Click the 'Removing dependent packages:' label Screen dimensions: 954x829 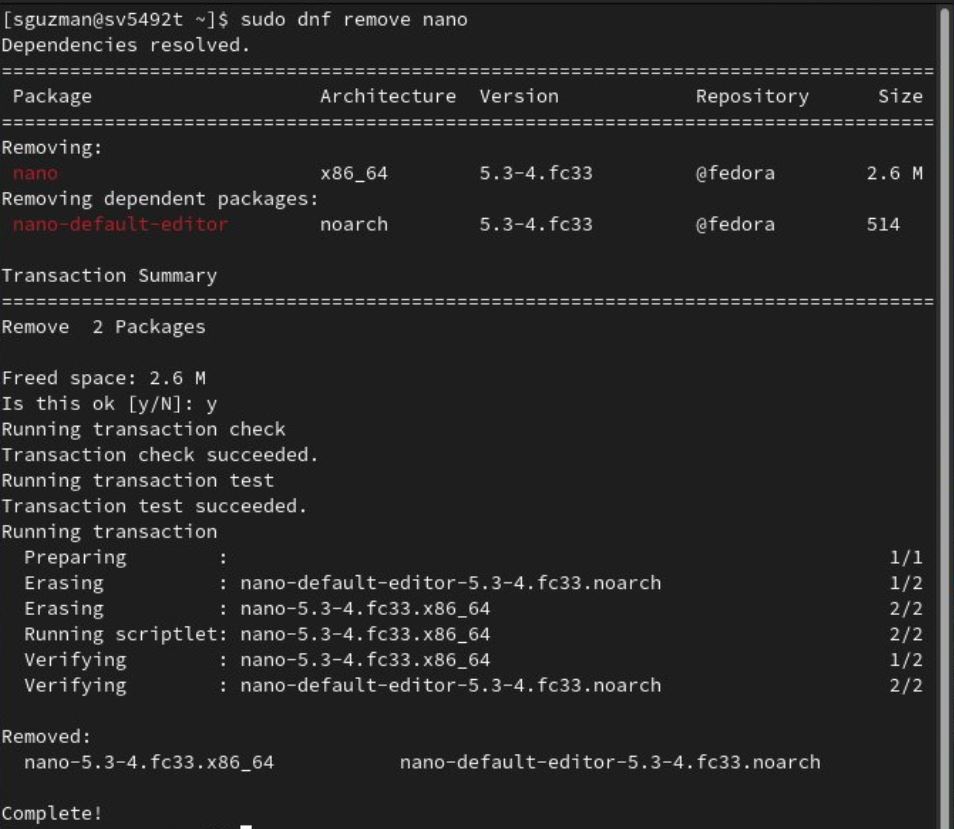point(160,199)
